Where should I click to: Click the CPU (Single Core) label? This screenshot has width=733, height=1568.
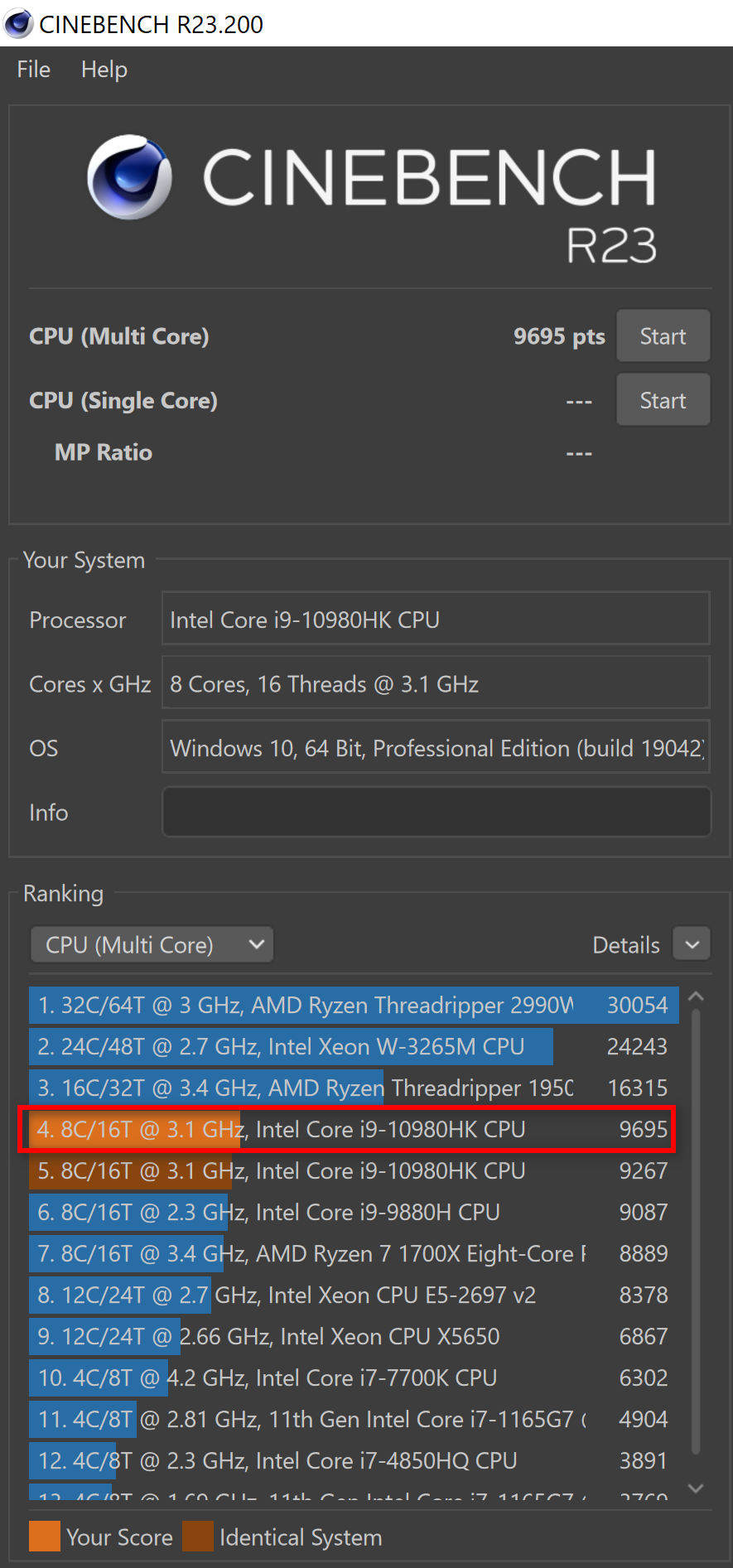tap(123, 401)
